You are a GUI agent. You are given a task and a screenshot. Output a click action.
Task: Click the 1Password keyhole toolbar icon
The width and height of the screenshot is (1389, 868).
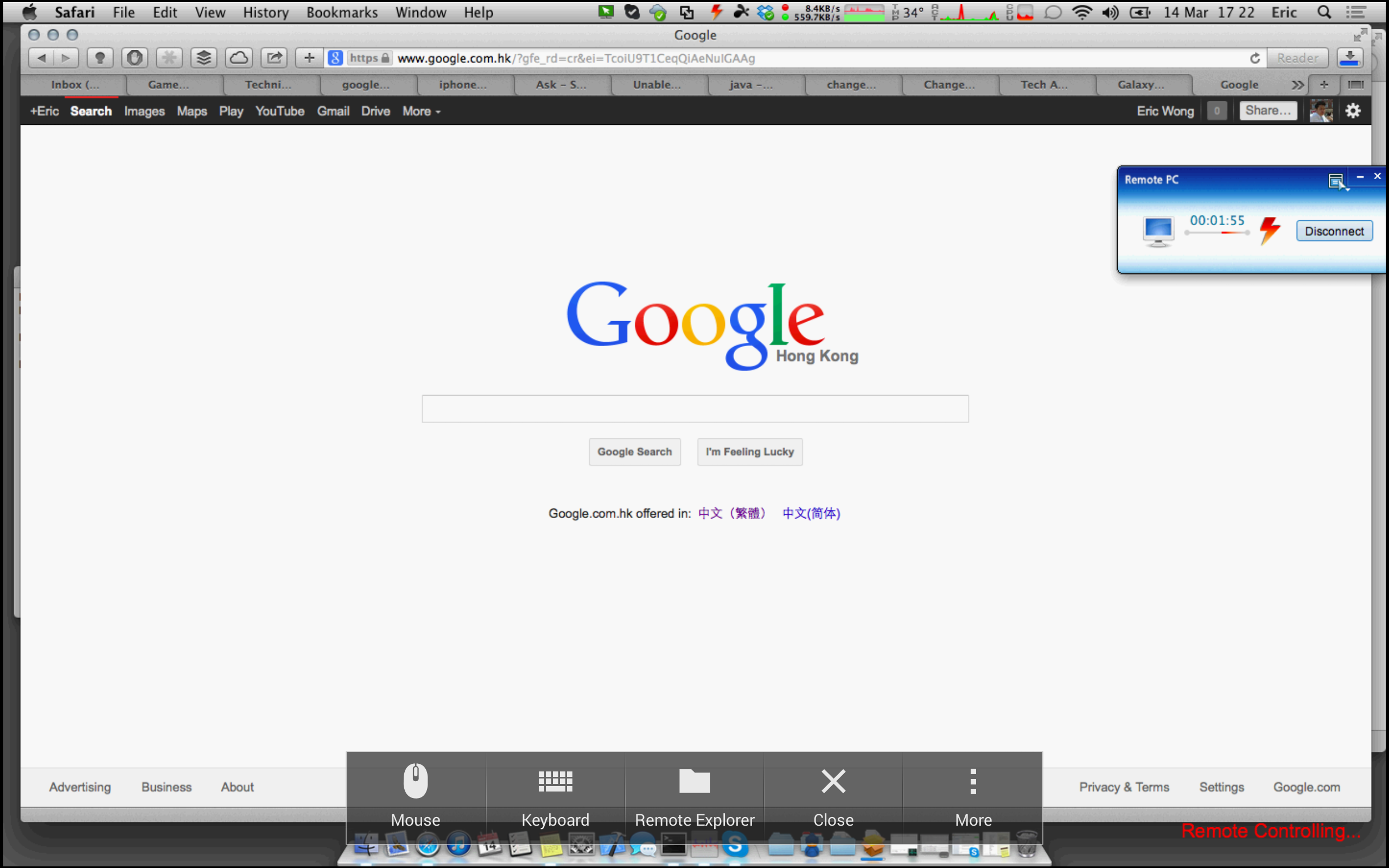click(x=100, y=58)
